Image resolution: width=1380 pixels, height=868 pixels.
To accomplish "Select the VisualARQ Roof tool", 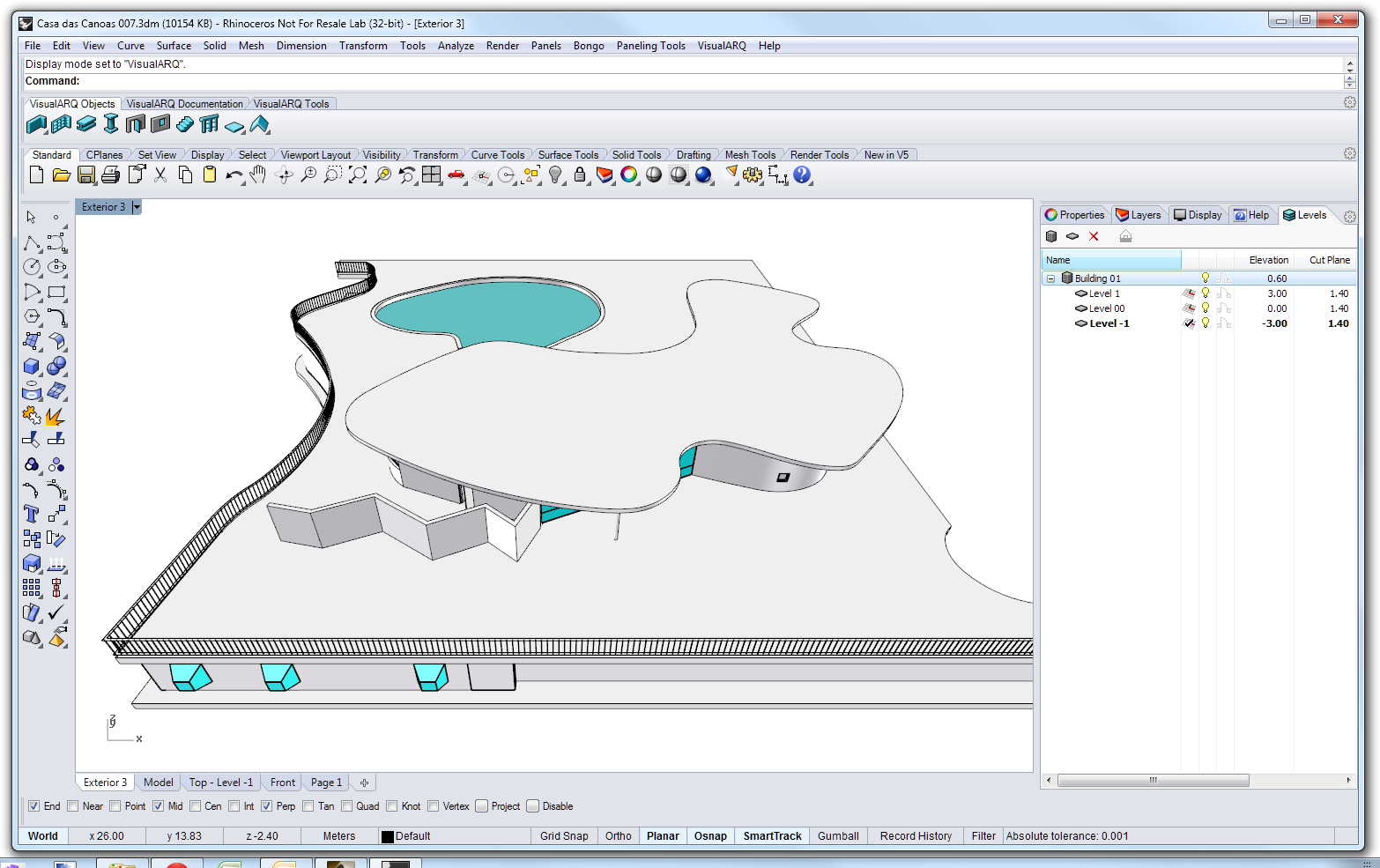I will coord(259,124).
